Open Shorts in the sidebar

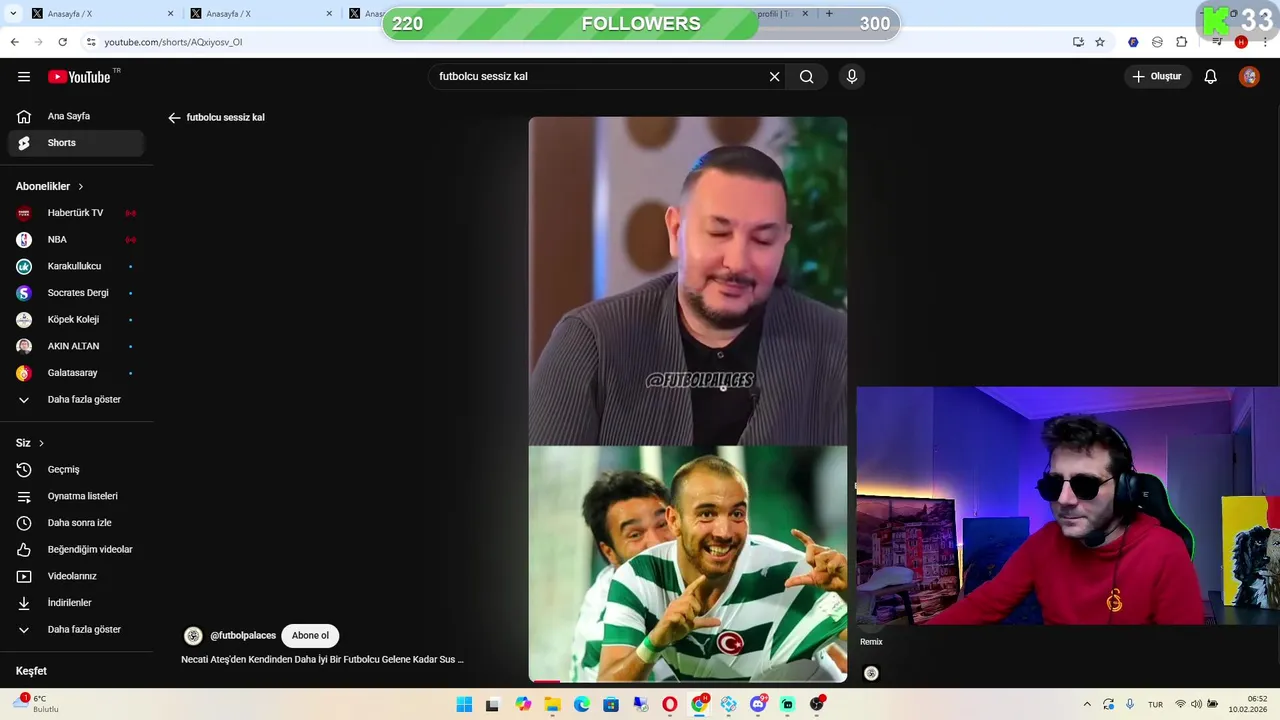[76, 143]
